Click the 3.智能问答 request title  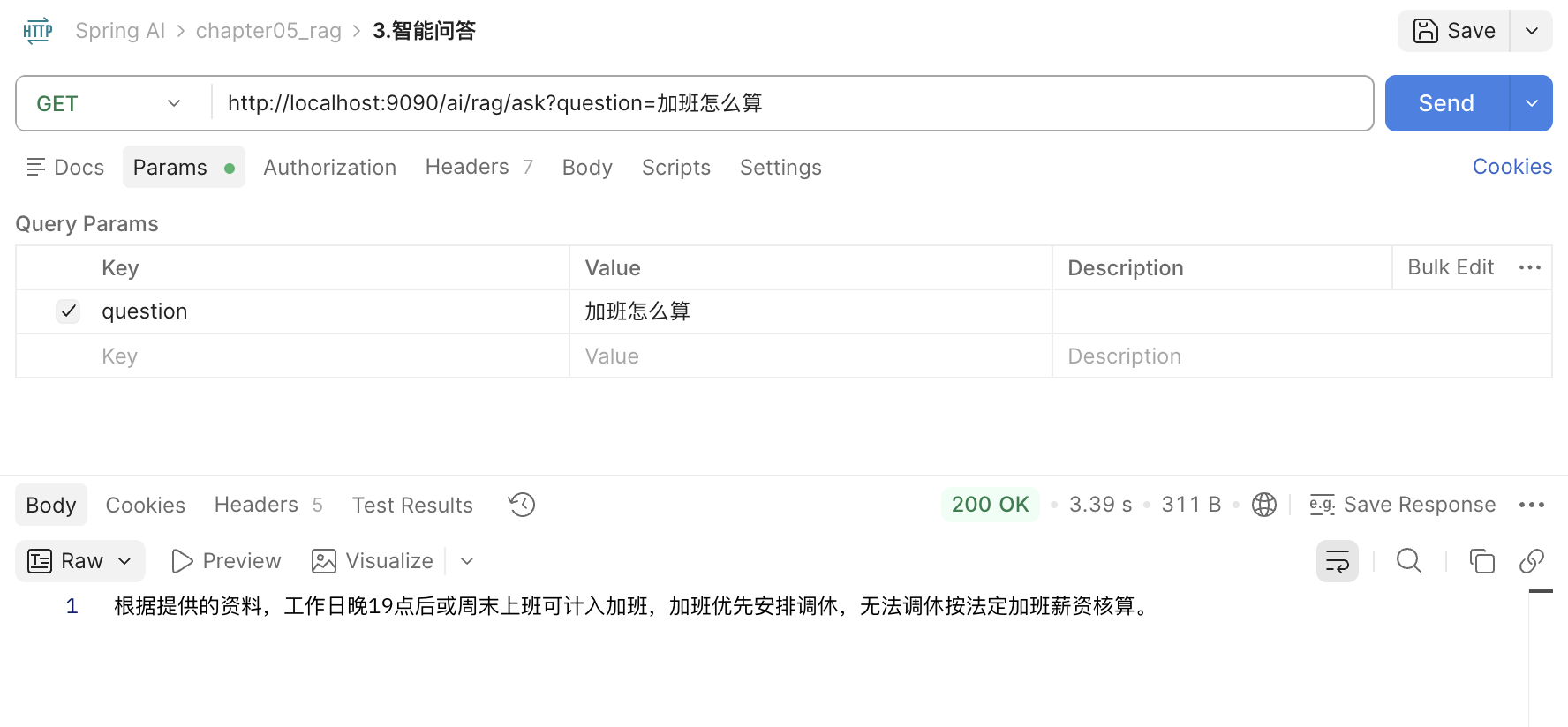point(425,31)
